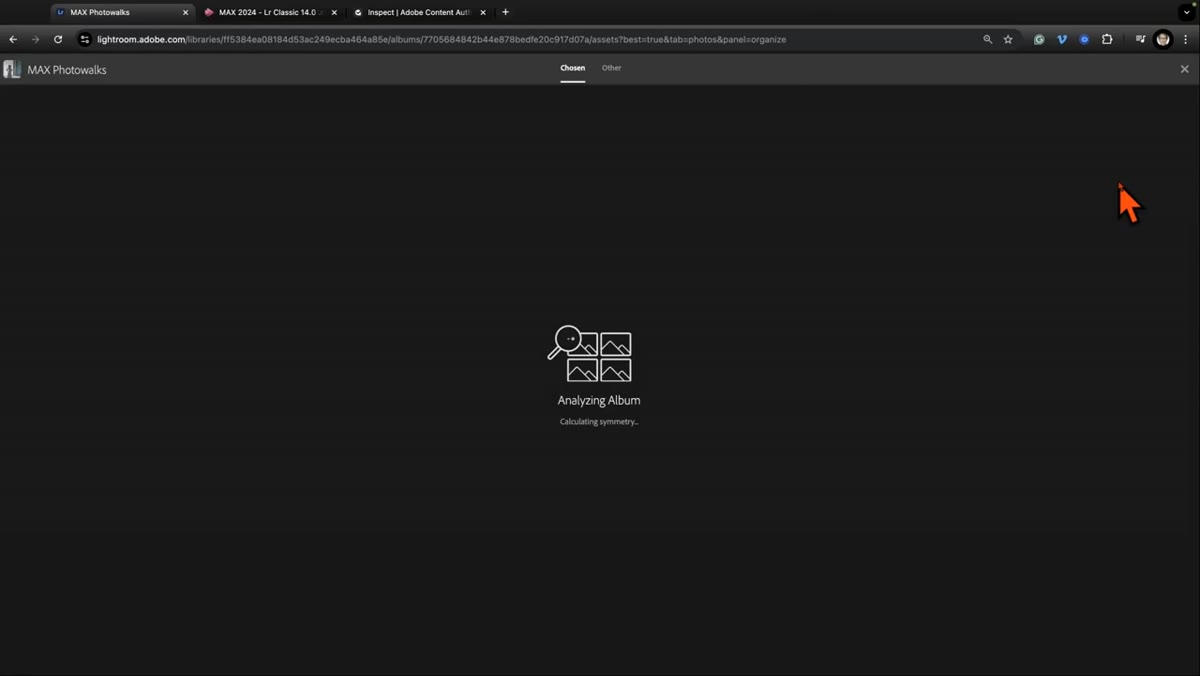
Task: Click the Analyzing Album text
Action: pos(599,400)
